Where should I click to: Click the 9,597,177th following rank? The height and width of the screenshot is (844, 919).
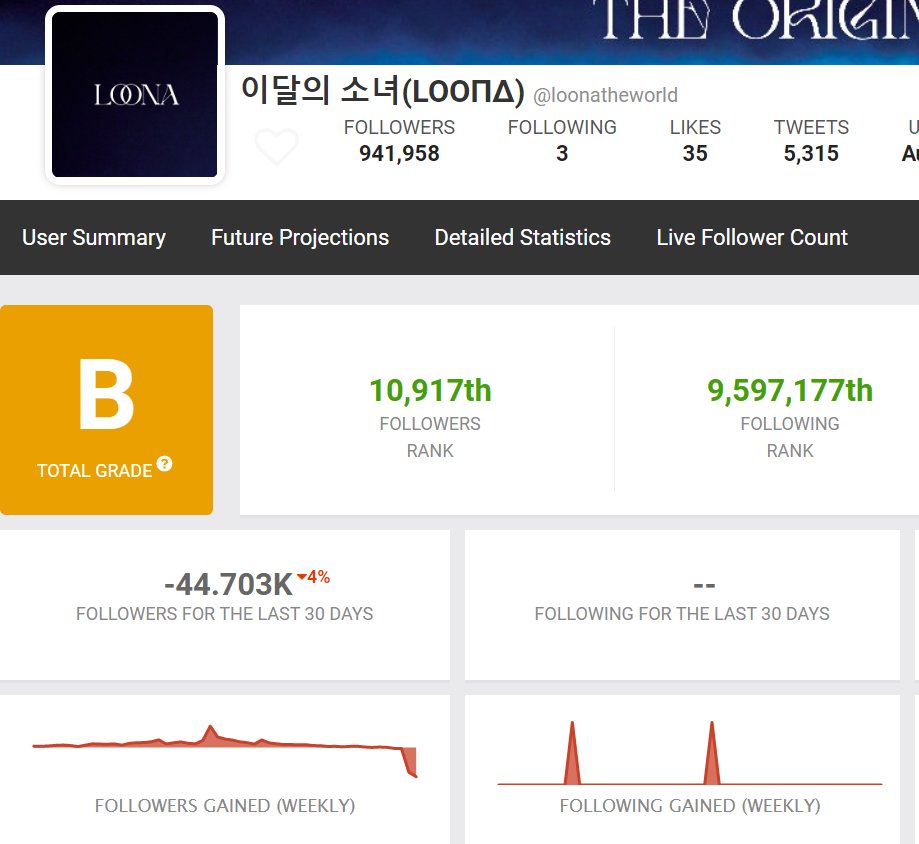(790, 390)
